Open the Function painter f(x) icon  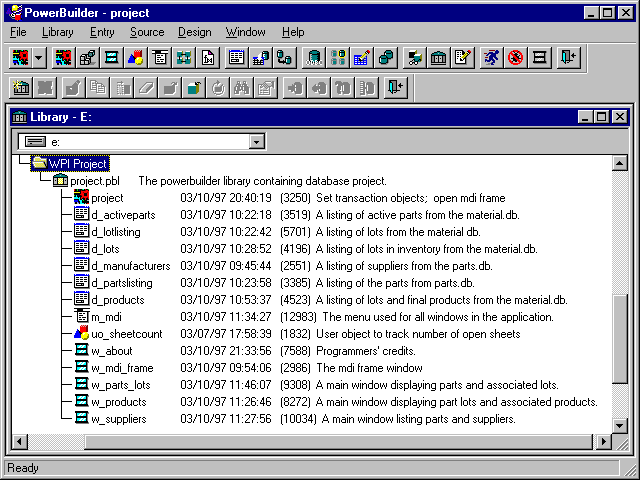(208, 58)
